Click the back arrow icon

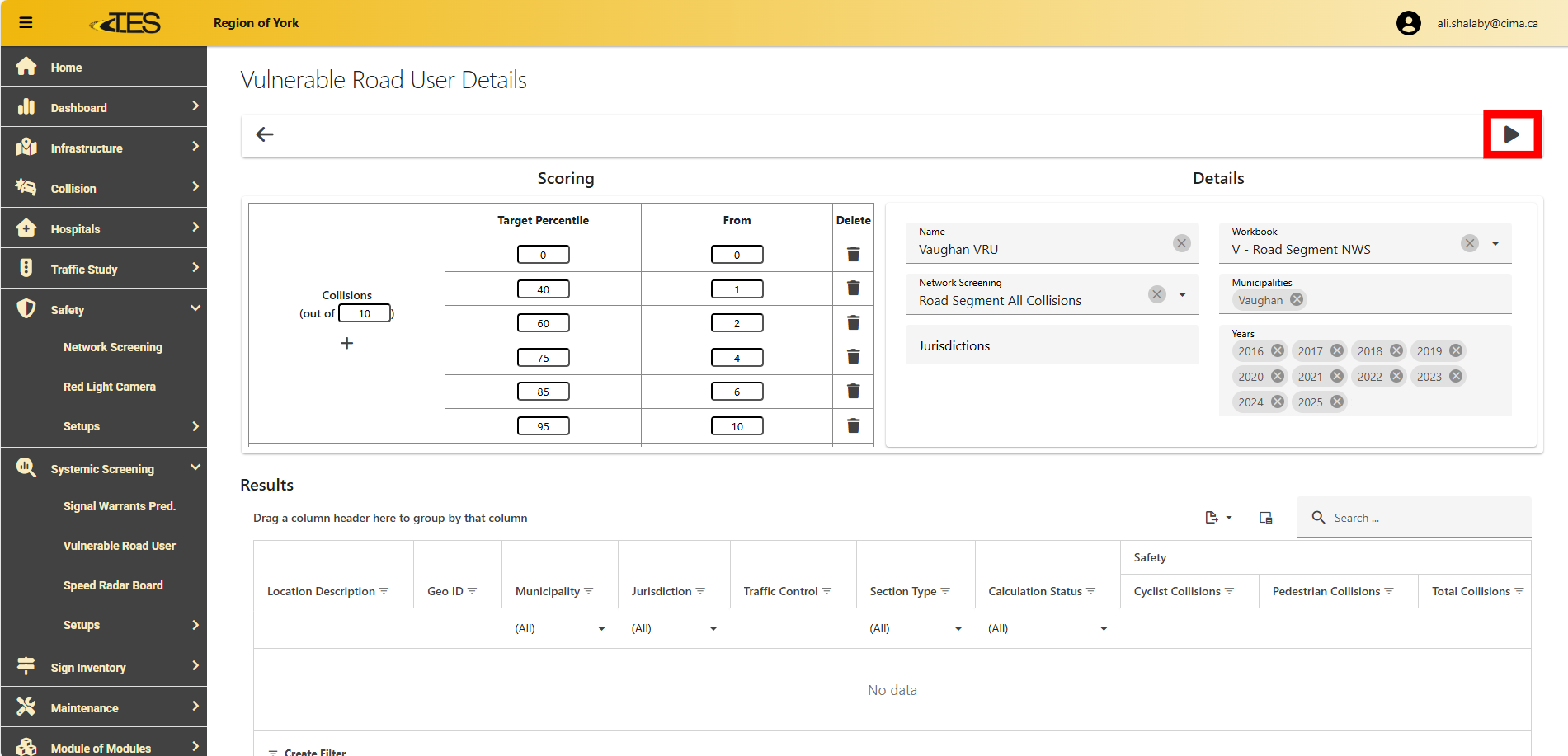[x=265, y=134]
